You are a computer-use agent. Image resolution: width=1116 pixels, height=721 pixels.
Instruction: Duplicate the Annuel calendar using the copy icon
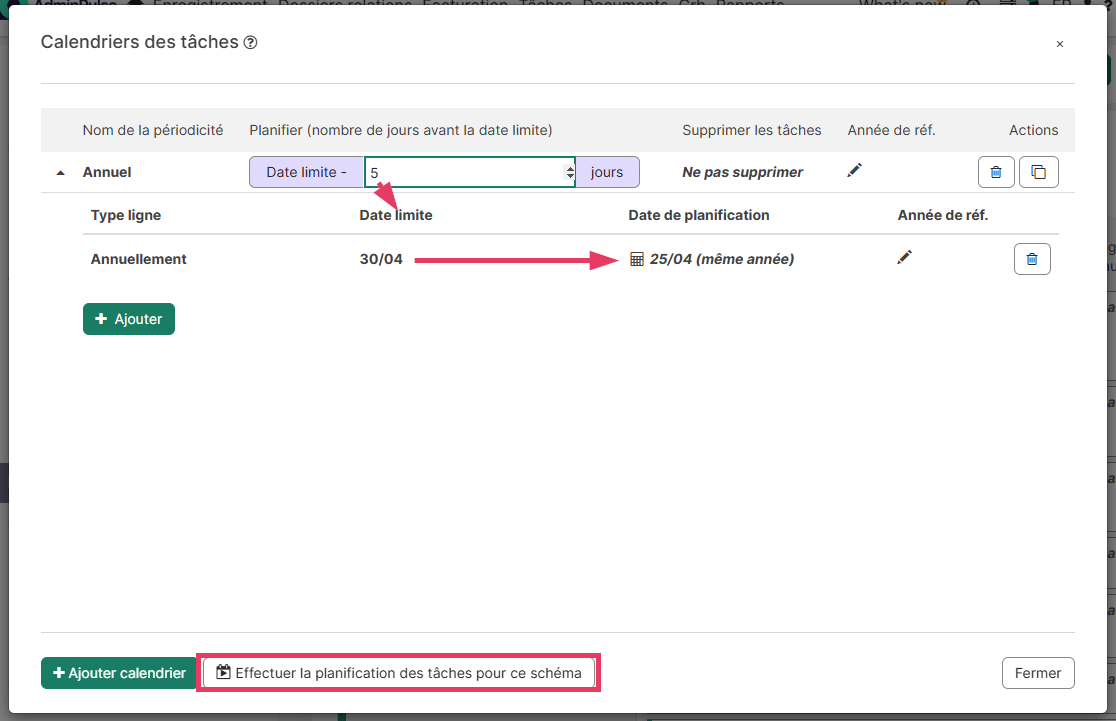tap(1038, 172)
